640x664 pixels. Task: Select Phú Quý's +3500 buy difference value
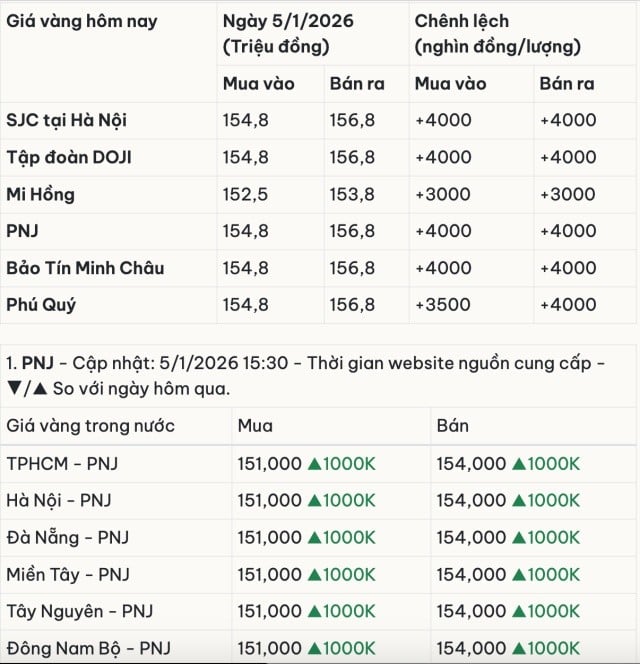[x=439, y=305]
